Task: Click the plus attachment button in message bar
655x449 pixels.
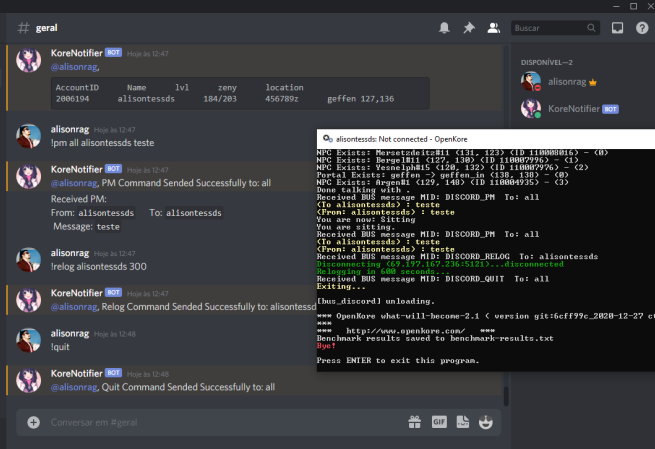Action: click(33, 422)
